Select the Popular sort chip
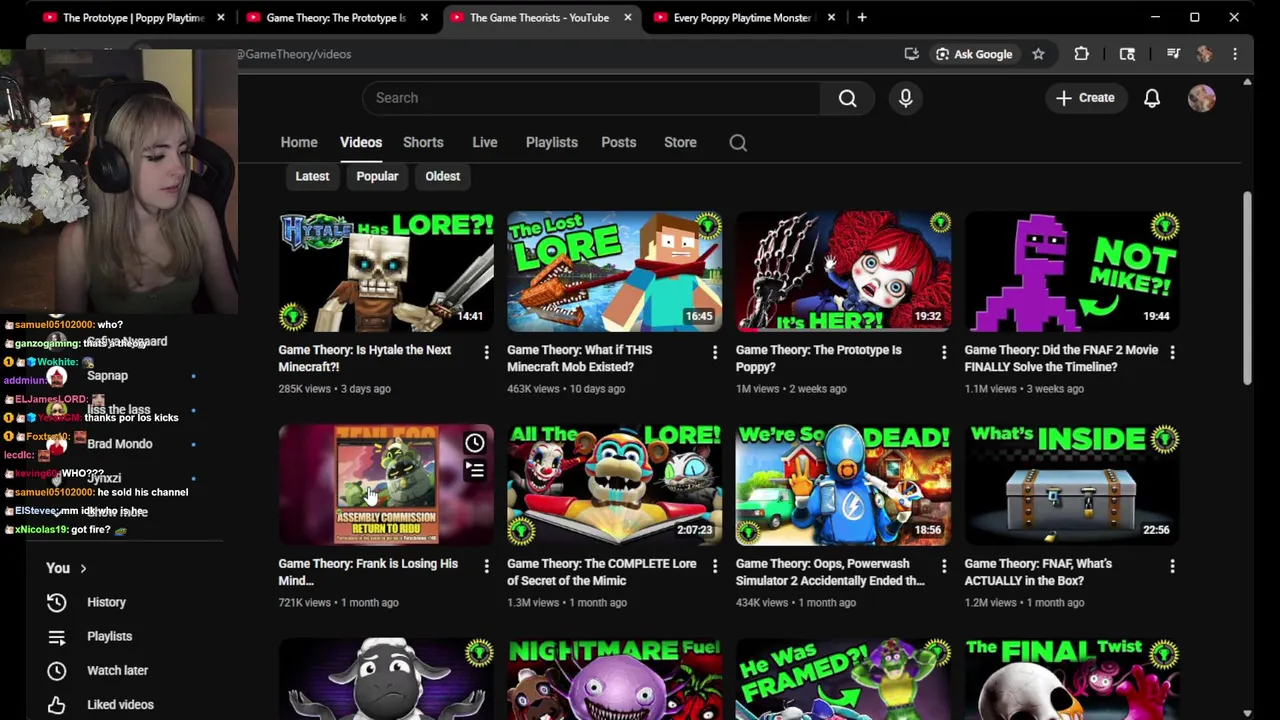 [x=377, y=176]
